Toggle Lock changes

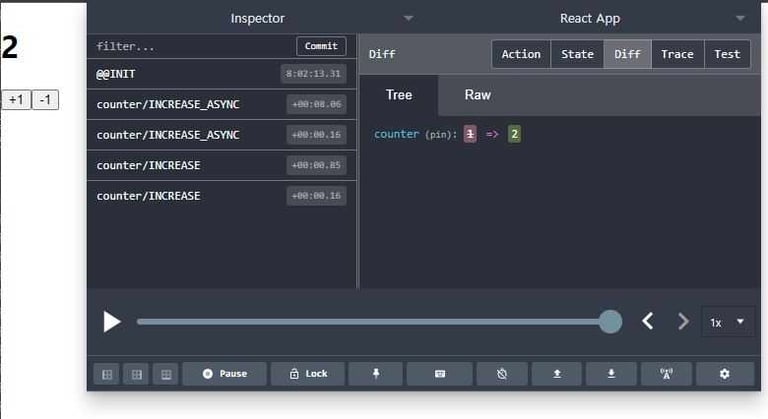(307, 373)
